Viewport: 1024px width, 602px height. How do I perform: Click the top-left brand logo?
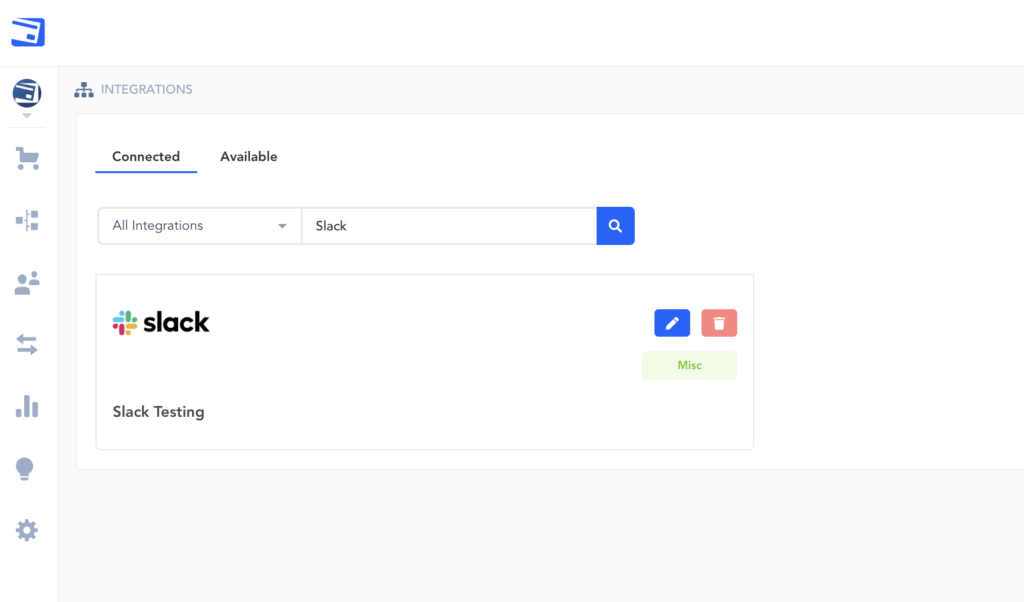28,32
